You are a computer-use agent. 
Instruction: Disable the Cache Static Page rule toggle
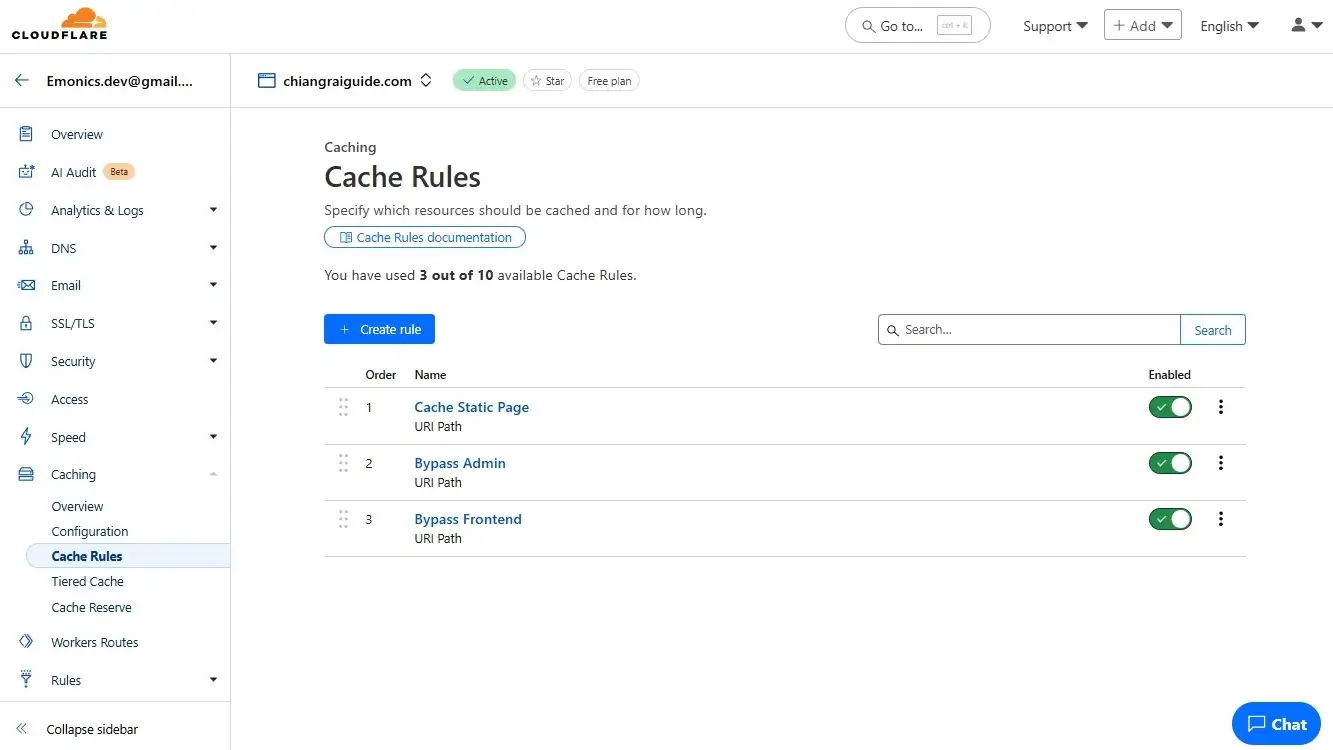click(x=1170, y=407)
